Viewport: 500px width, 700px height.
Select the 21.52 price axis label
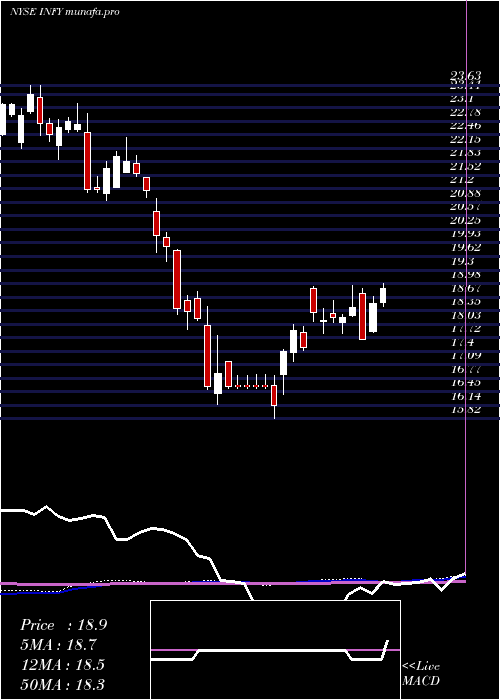pyautogui.click(x=466, y=167)
